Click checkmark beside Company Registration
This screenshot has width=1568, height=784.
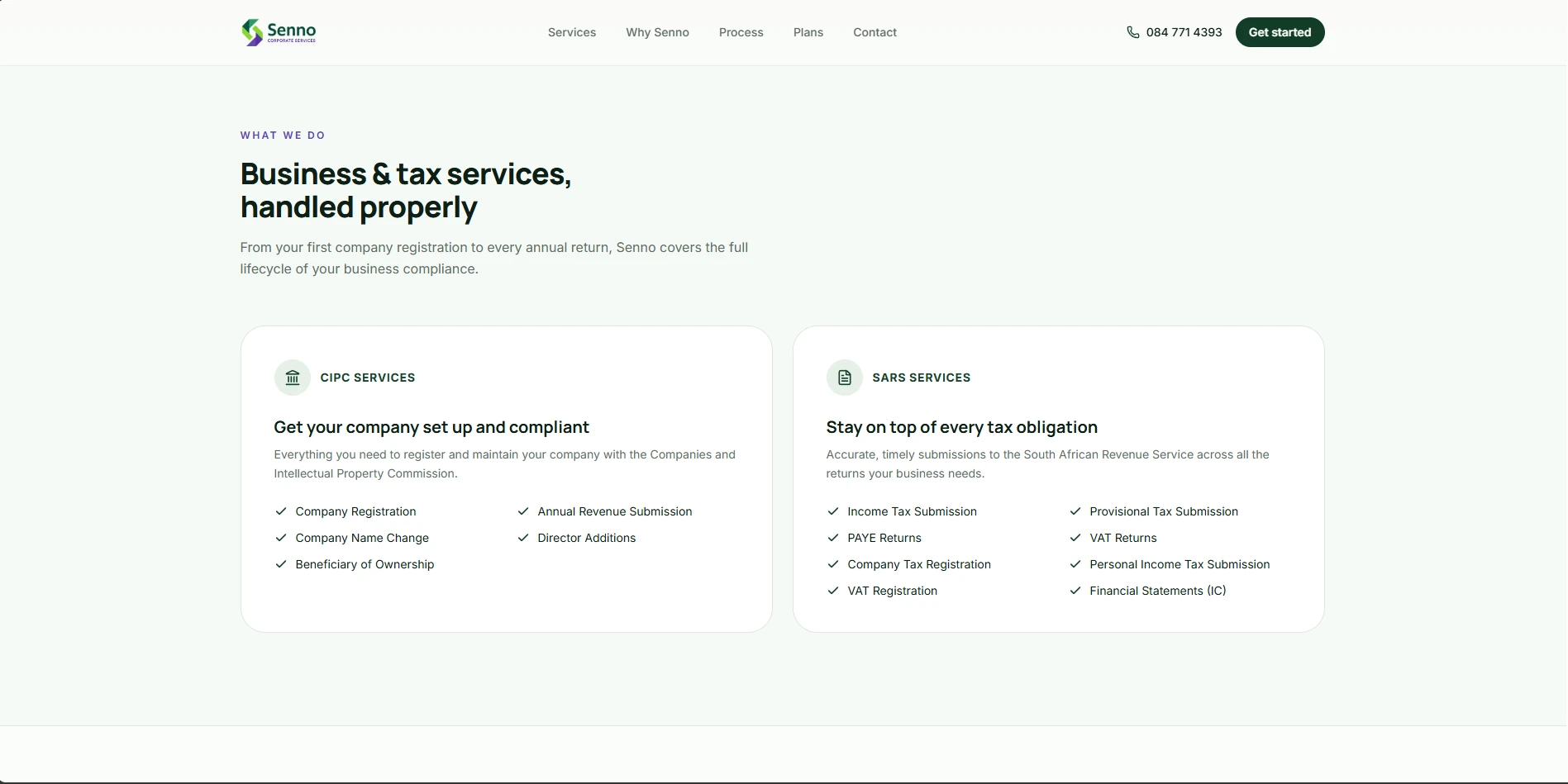point(281,511)
